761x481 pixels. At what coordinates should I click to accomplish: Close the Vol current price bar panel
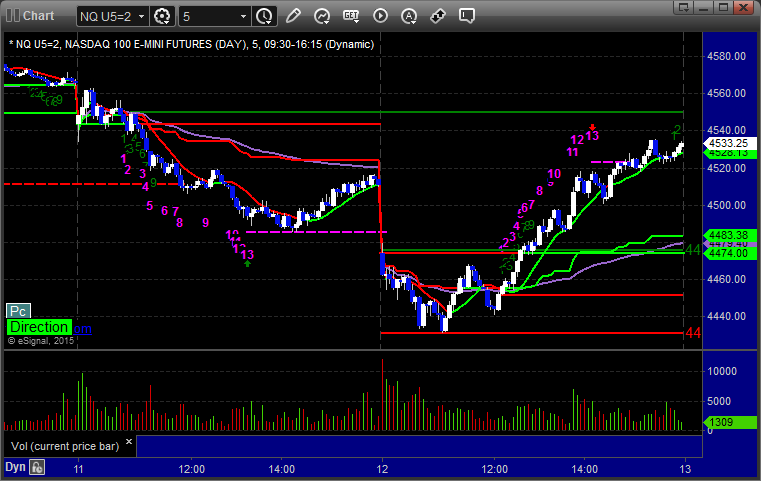129,442
